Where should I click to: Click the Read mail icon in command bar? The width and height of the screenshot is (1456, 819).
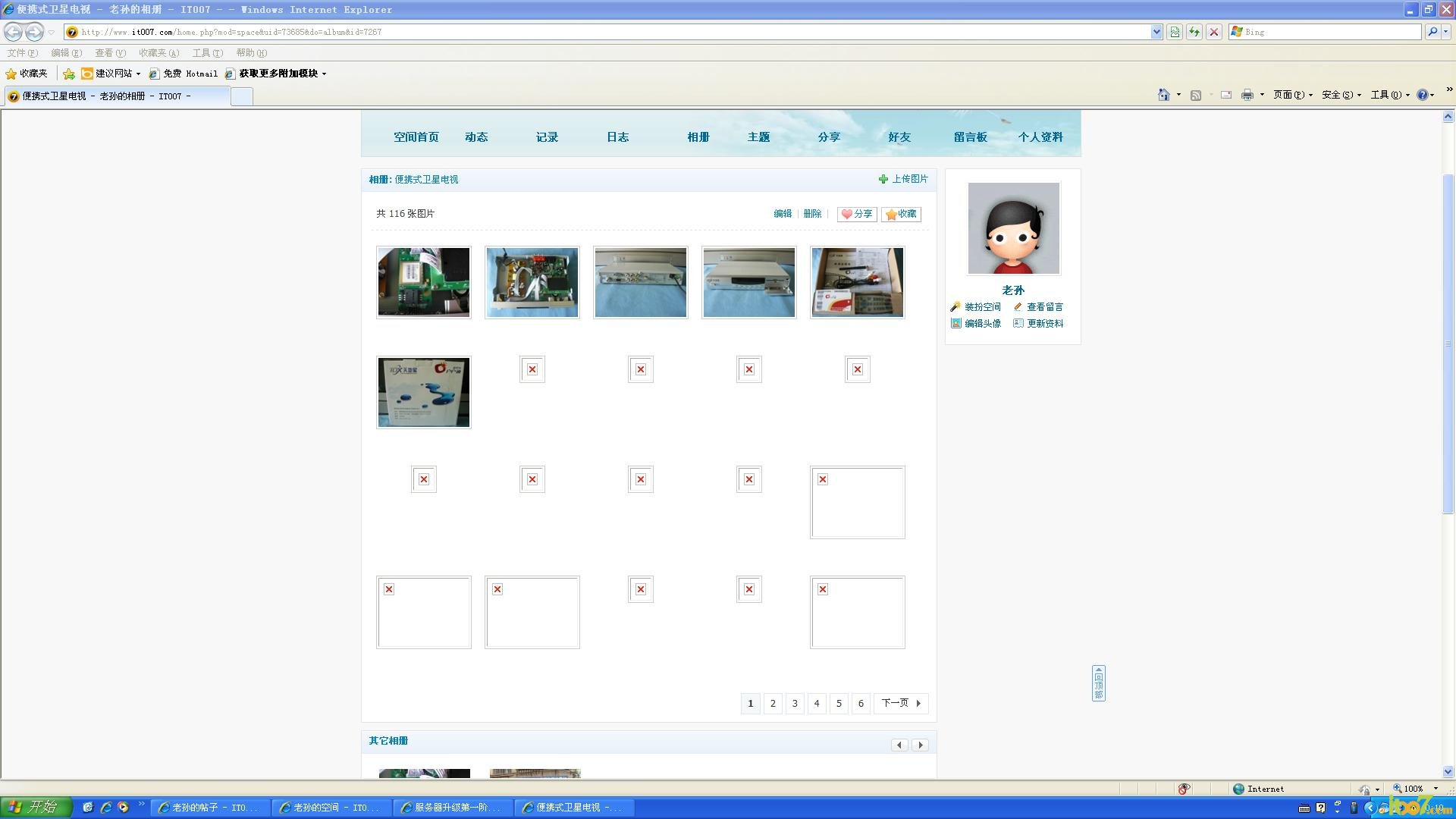(1225, 95)
